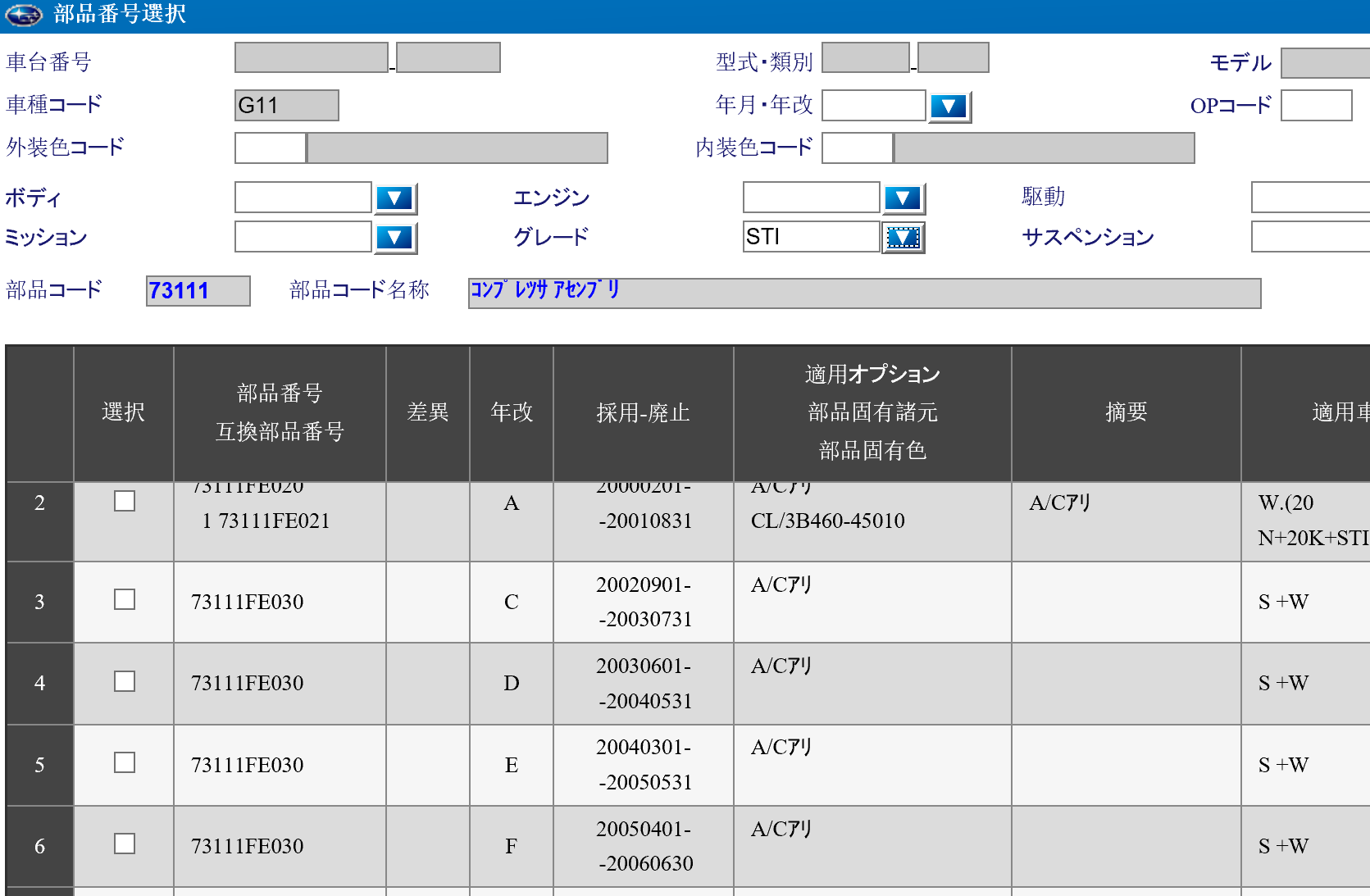The image size is (1370, 896).
Task: Click the 外装色コード short input box
Action: (x=270, y=148)
